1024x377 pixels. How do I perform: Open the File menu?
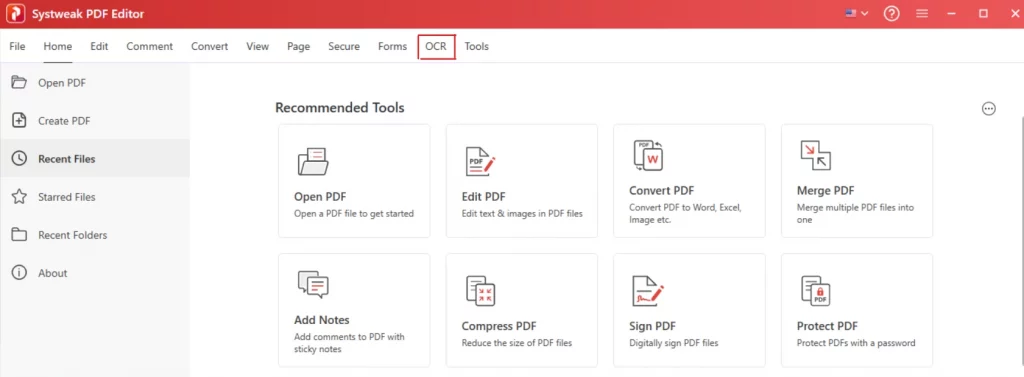18,46
